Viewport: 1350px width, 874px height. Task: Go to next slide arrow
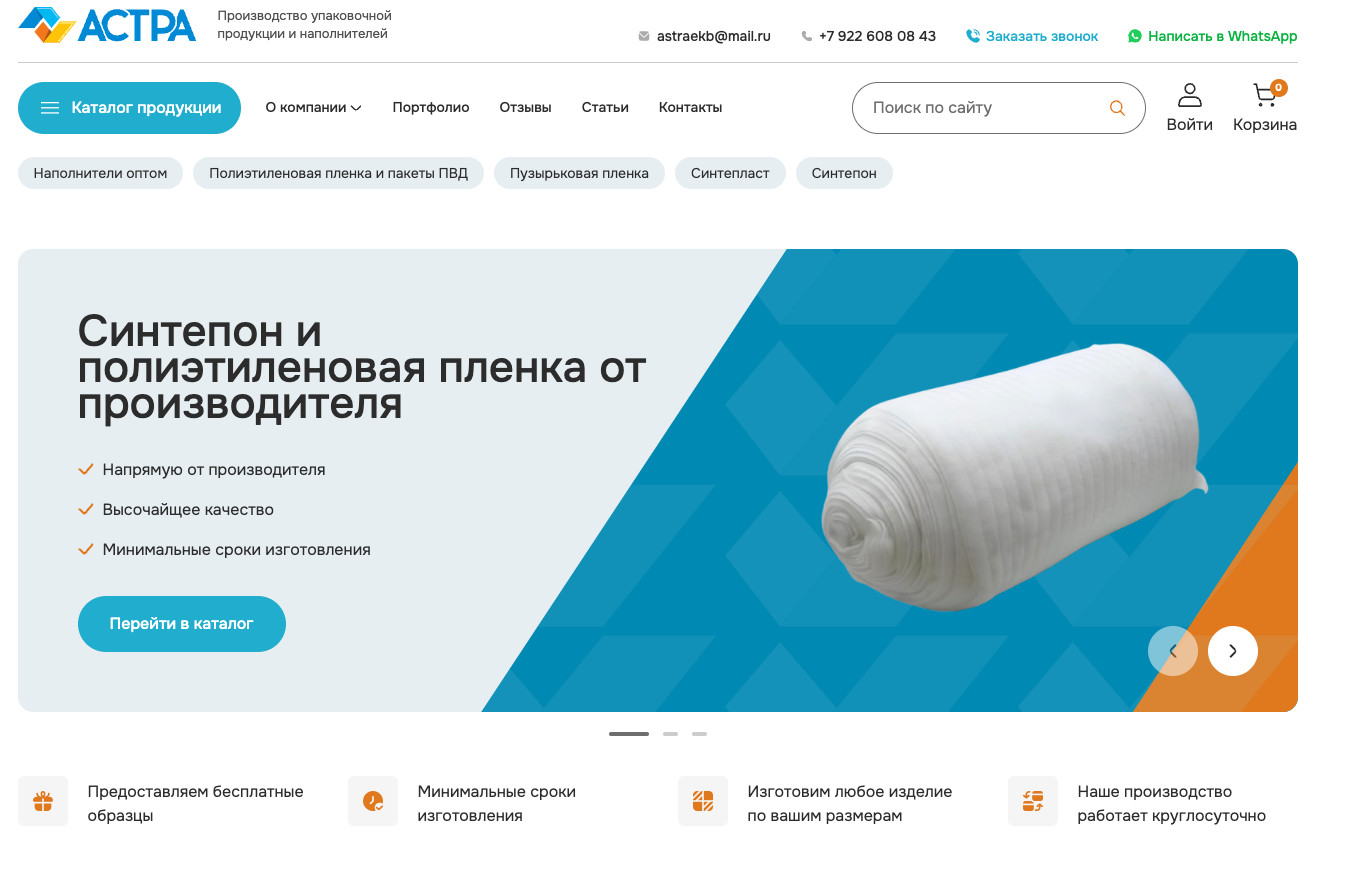click(x=1233, y=651)
